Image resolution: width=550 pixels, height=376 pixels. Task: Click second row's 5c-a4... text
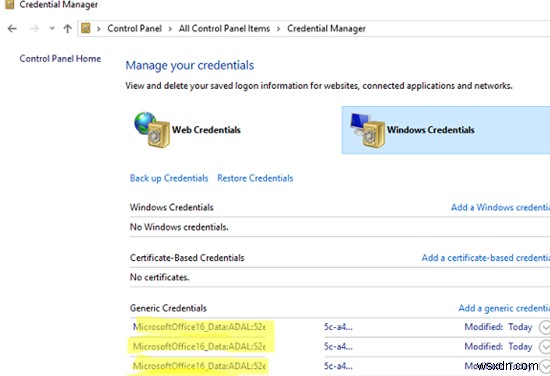point(338,347)
